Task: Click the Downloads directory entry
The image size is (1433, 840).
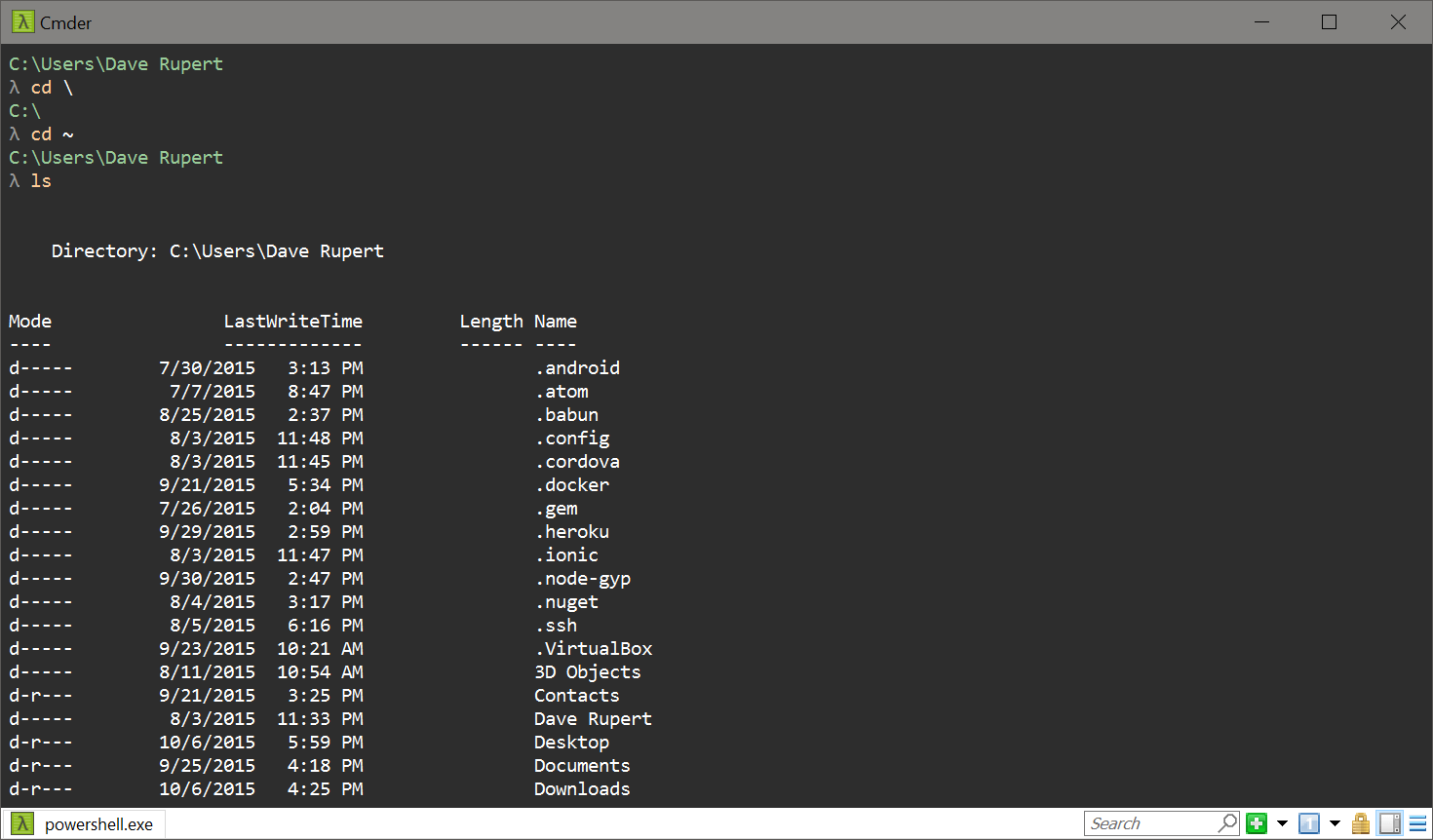Action: (582, 788)
